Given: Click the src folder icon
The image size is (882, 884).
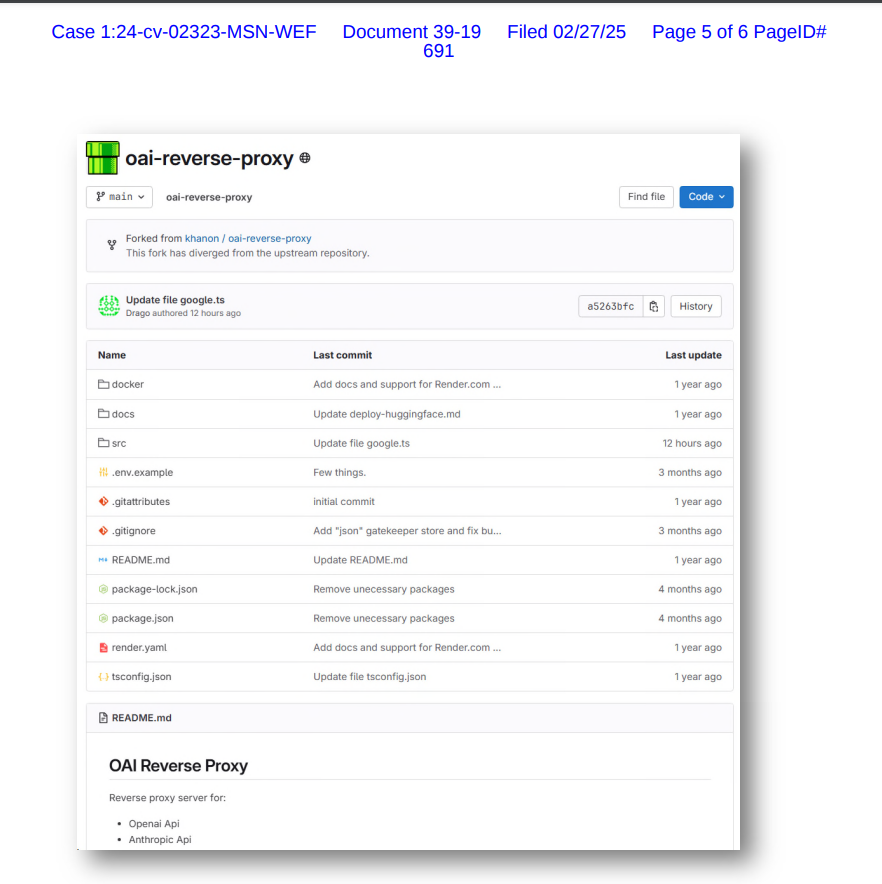Looking at the screenshot, I should pos(103,443).
